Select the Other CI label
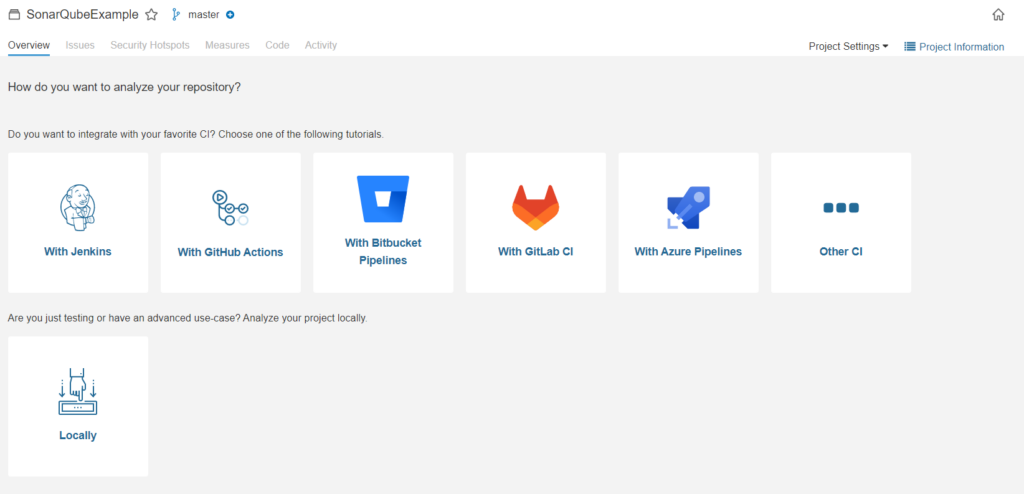This screenshot has height=494, width=1024. click(841, 251)
